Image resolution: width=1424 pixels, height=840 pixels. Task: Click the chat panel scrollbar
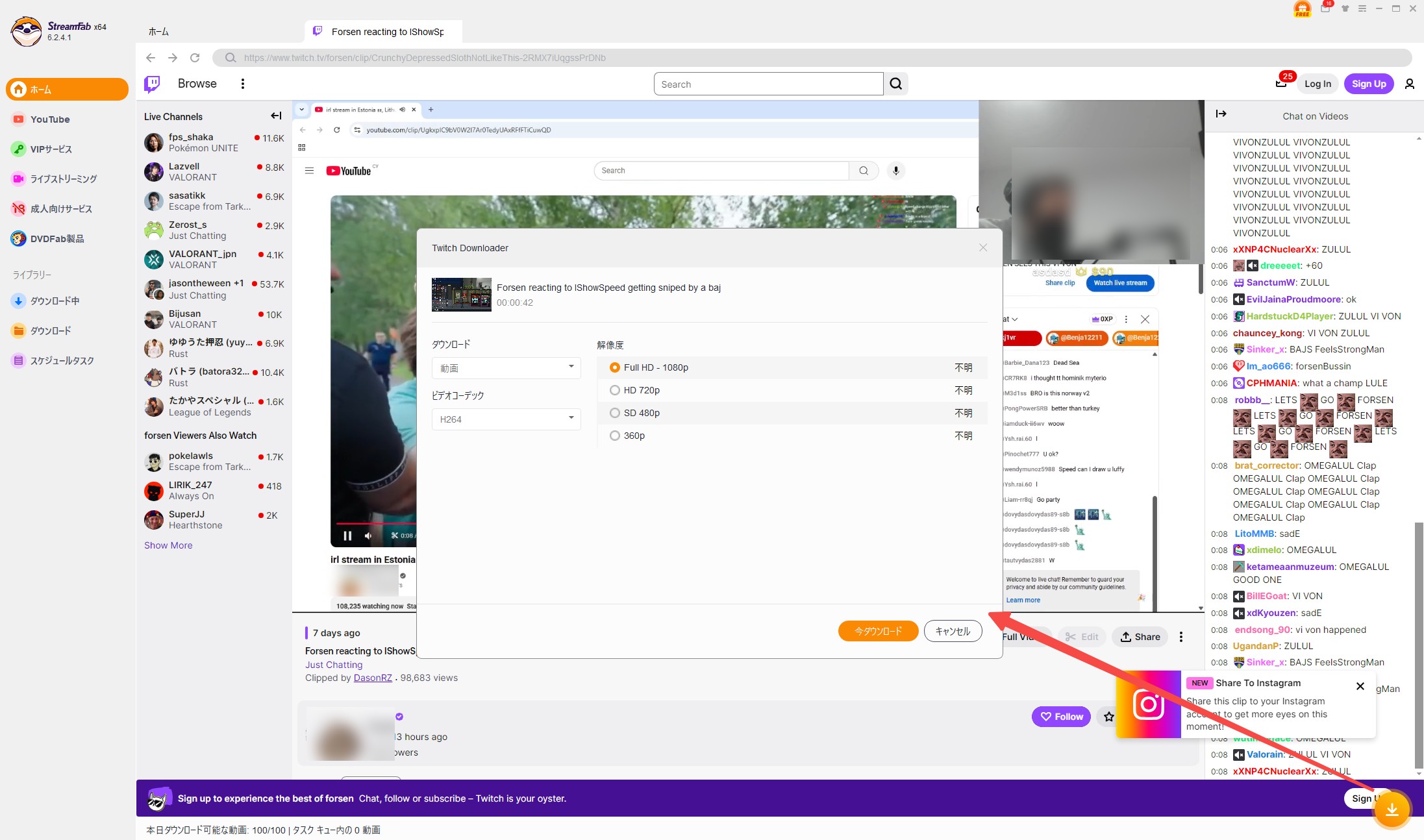(x=1419, y=646)
